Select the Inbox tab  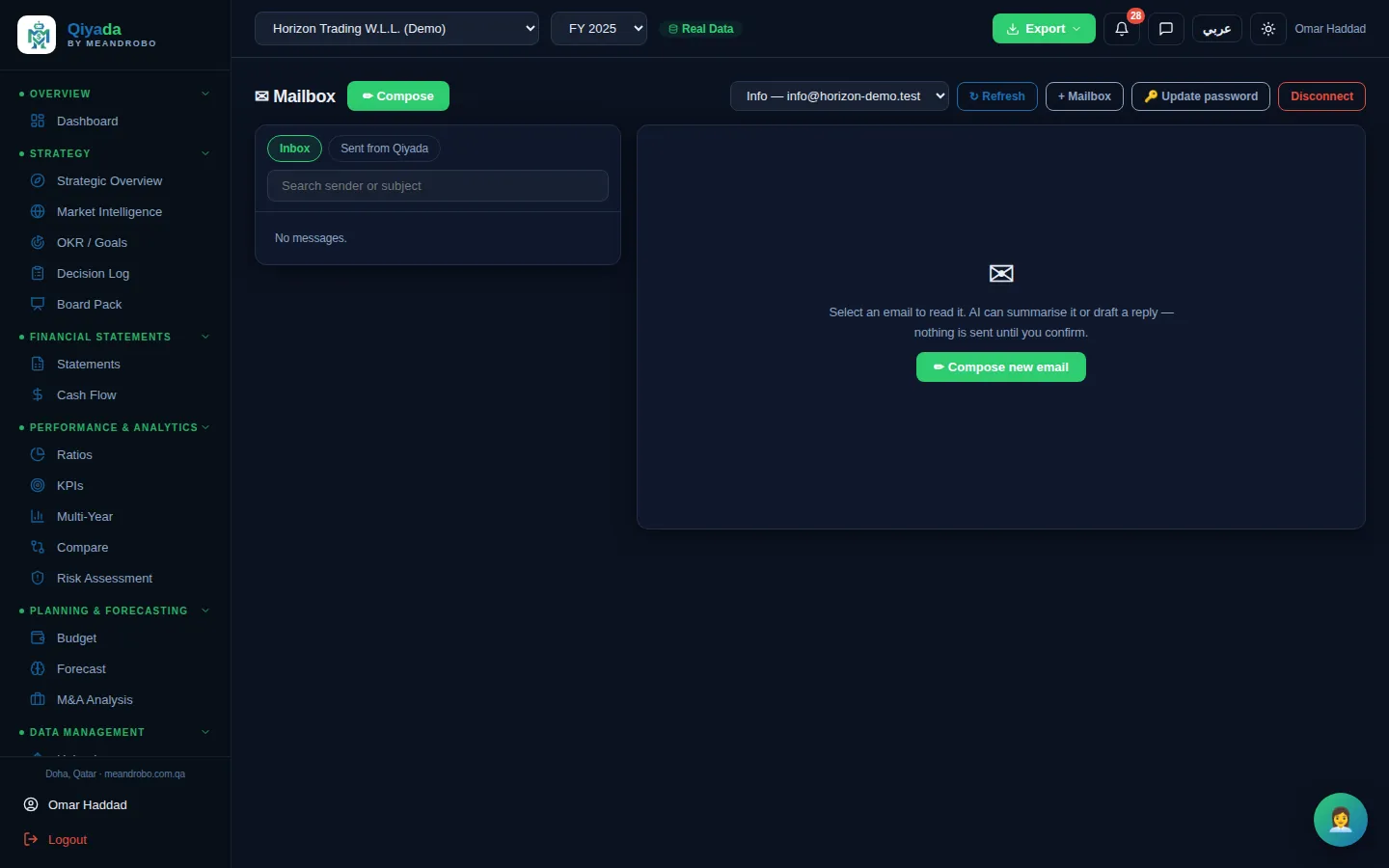(x=294, y=149)
